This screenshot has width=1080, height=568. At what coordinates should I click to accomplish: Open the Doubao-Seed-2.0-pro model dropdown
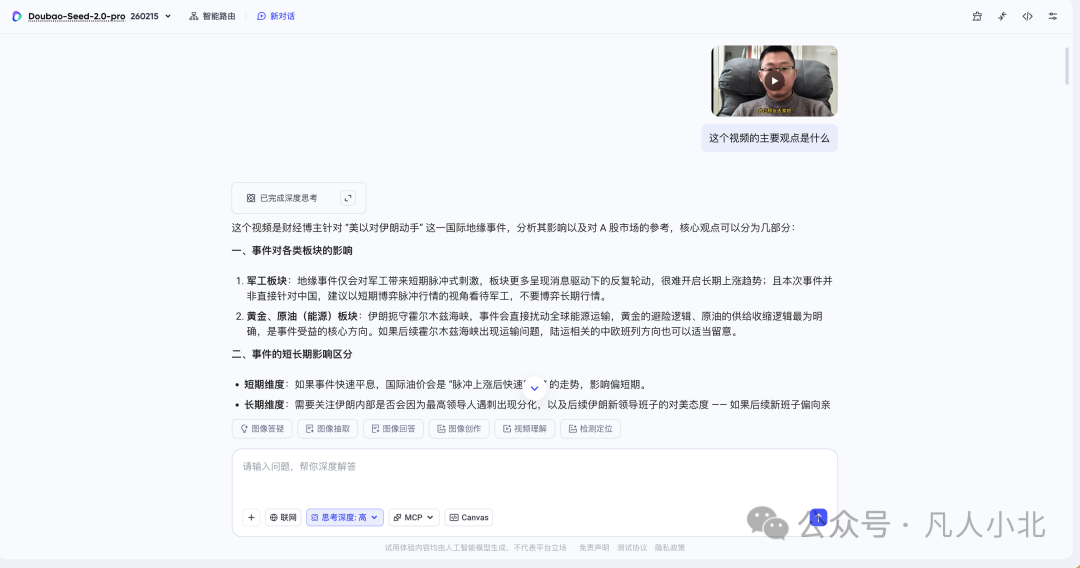pos(99,16)
